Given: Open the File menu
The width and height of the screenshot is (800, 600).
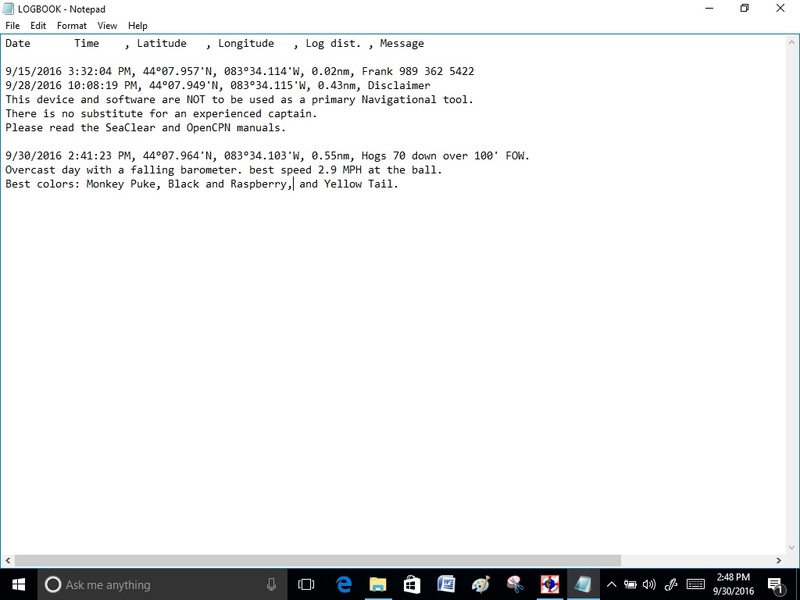Looking at the screenshot, I should pyautogui.click(x=13, y=26).
